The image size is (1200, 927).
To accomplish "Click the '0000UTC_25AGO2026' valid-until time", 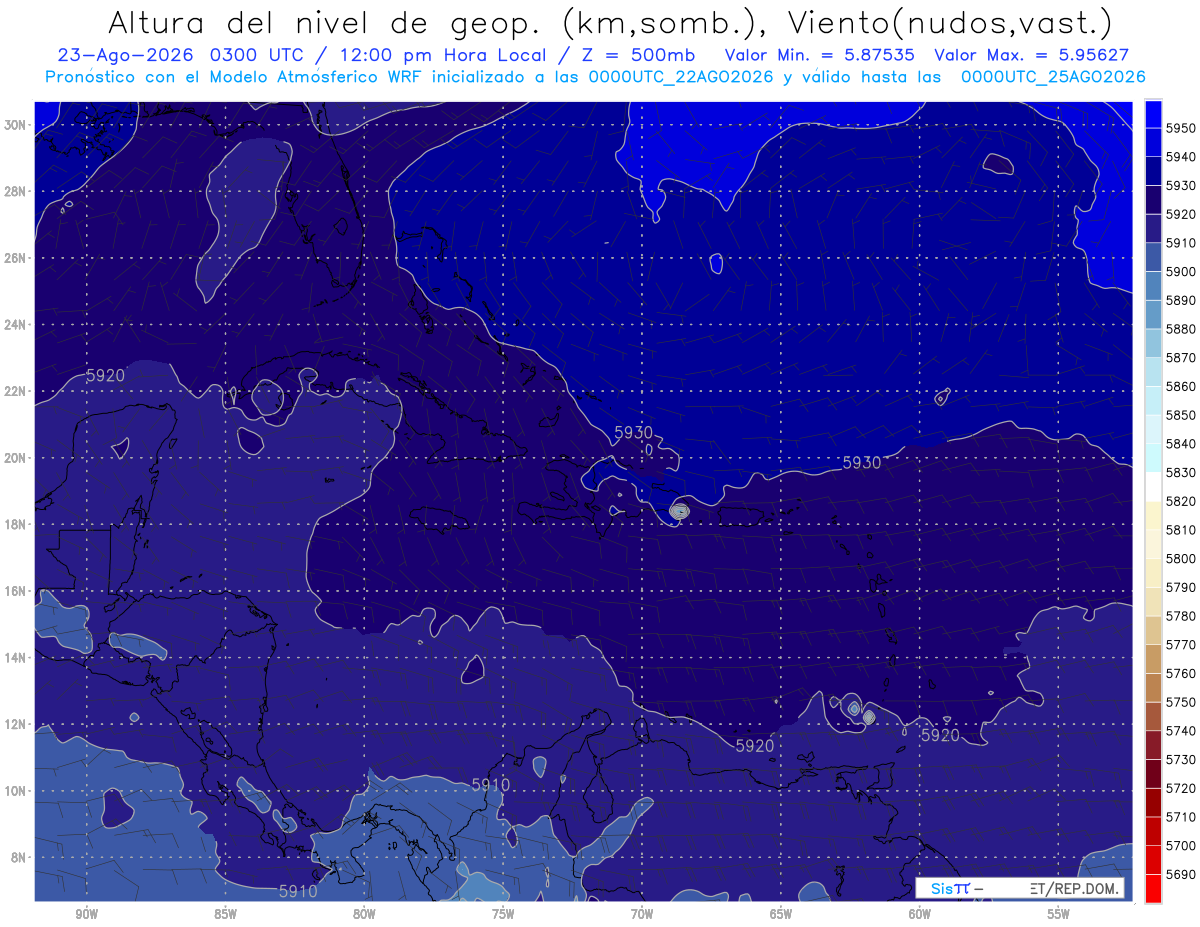I will click(1053, 76).
